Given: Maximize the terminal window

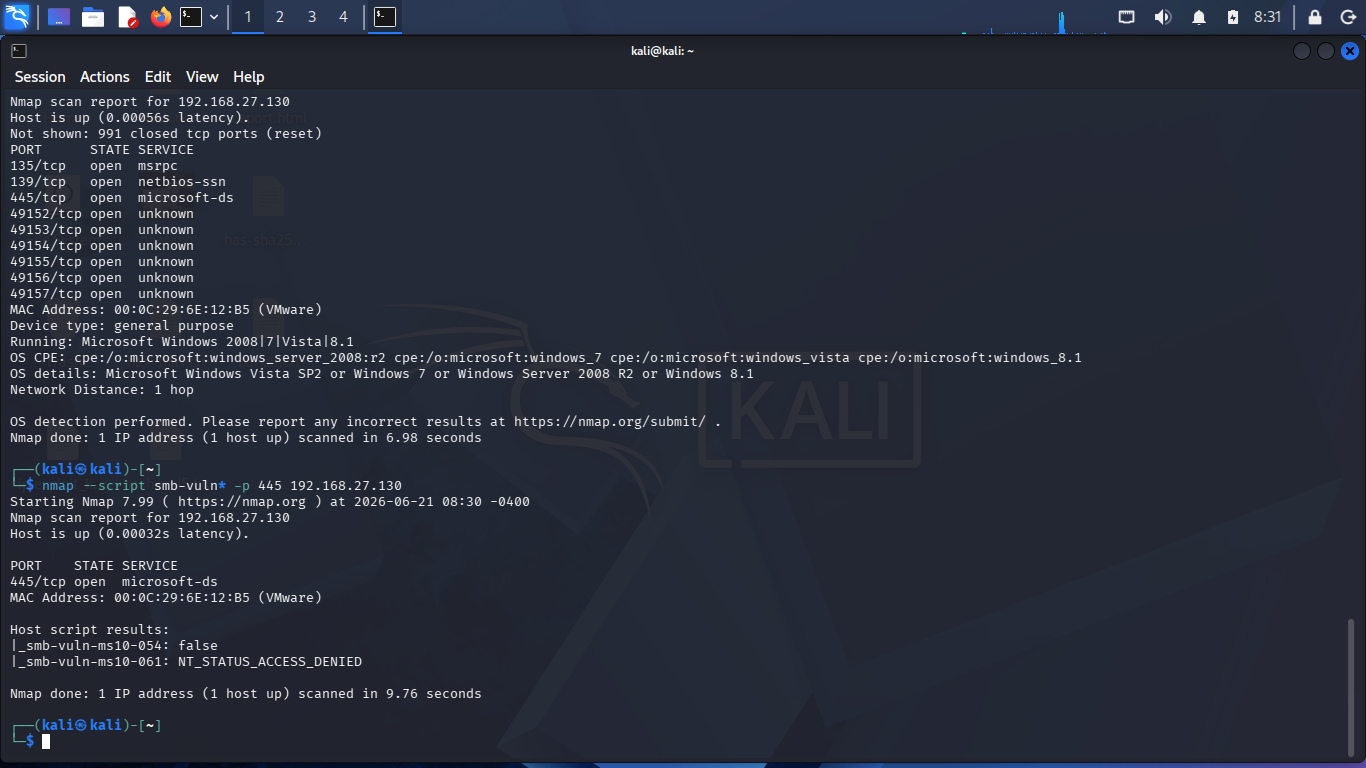Looking at the screenshot, I should [x=1325, y=51].
